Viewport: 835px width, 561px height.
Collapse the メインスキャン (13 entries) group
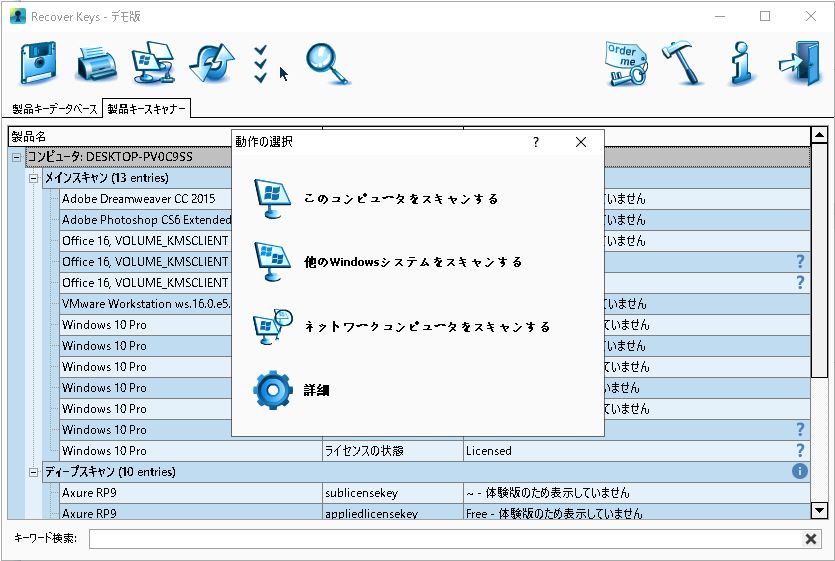click(34, 178)
